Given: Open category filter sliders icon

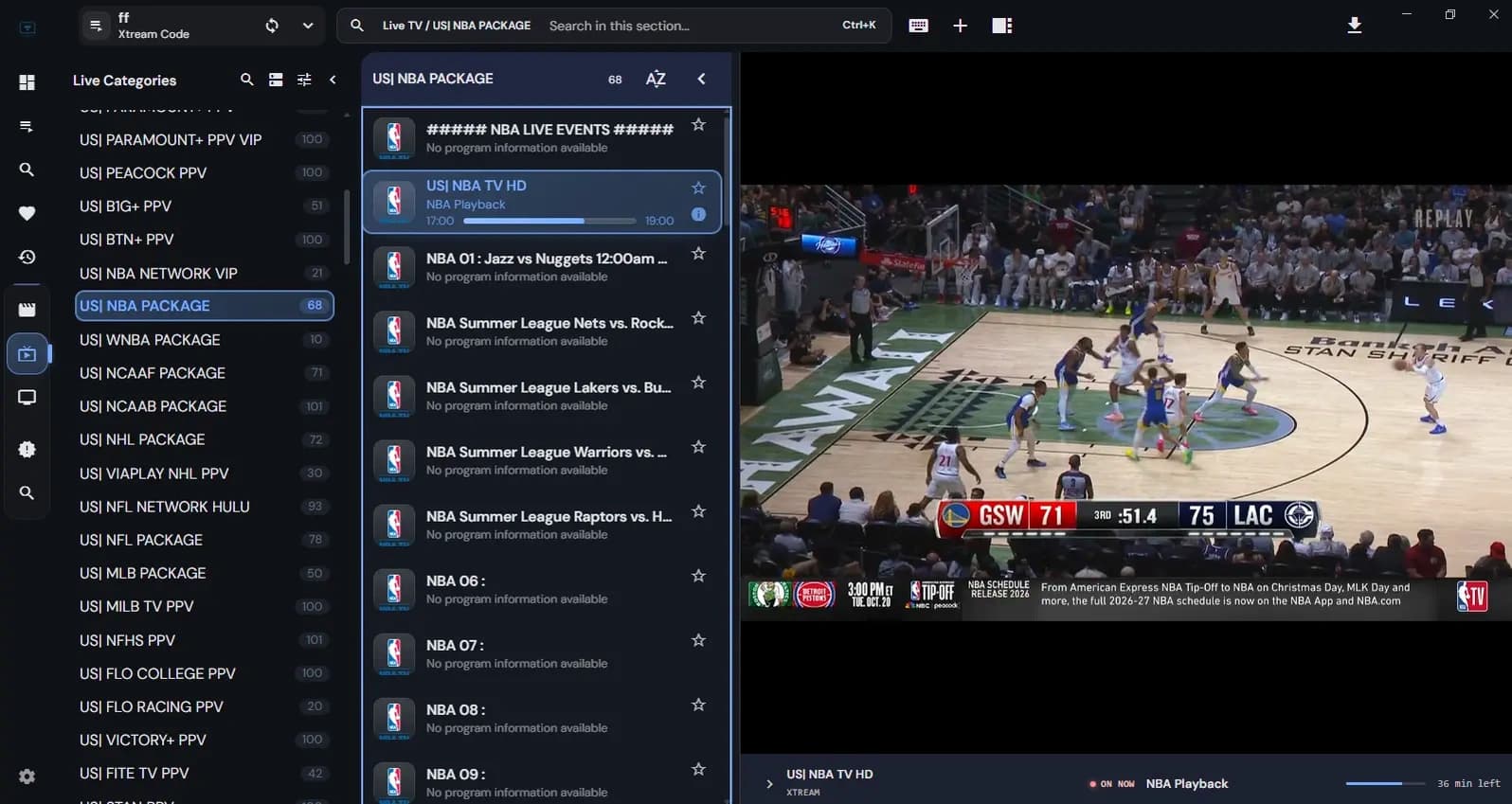Looking at the screenshot, I should 304,80.
